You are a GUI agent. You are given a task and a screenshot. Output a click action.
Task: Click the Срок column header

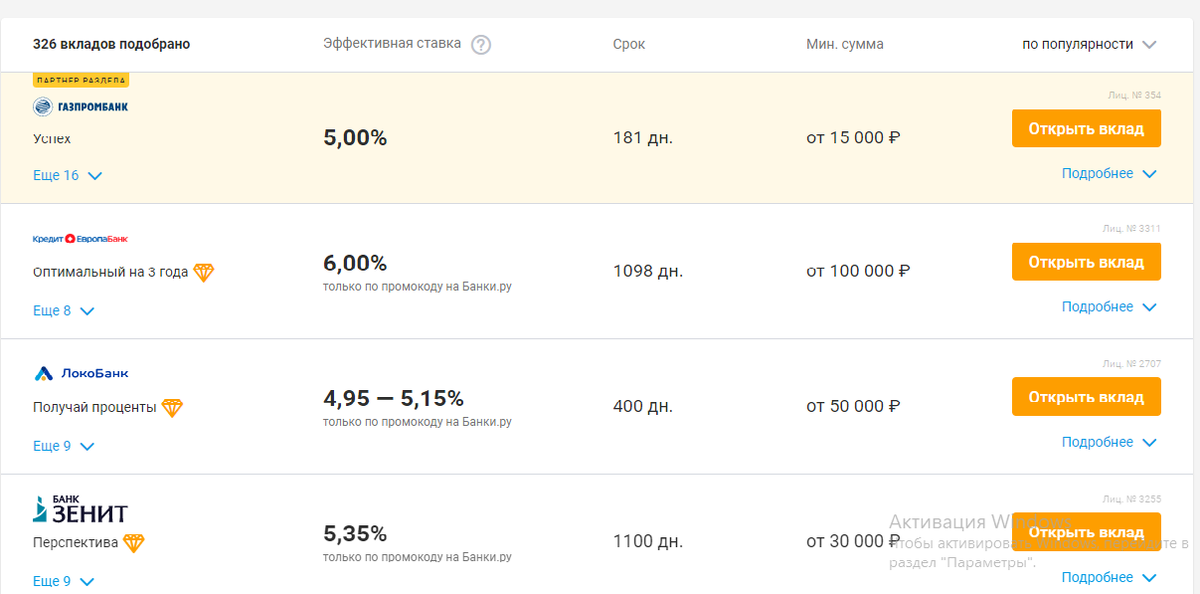click(x=629, y=45)
